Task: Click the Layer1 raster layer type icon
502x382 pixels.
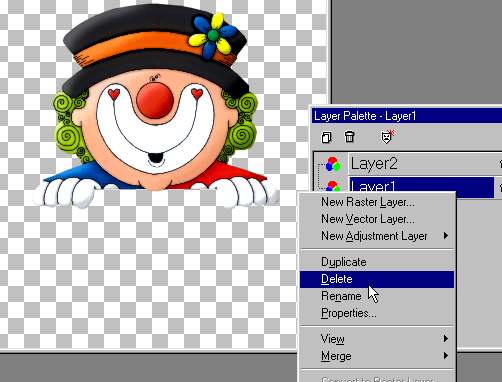Action: point(333,186)
